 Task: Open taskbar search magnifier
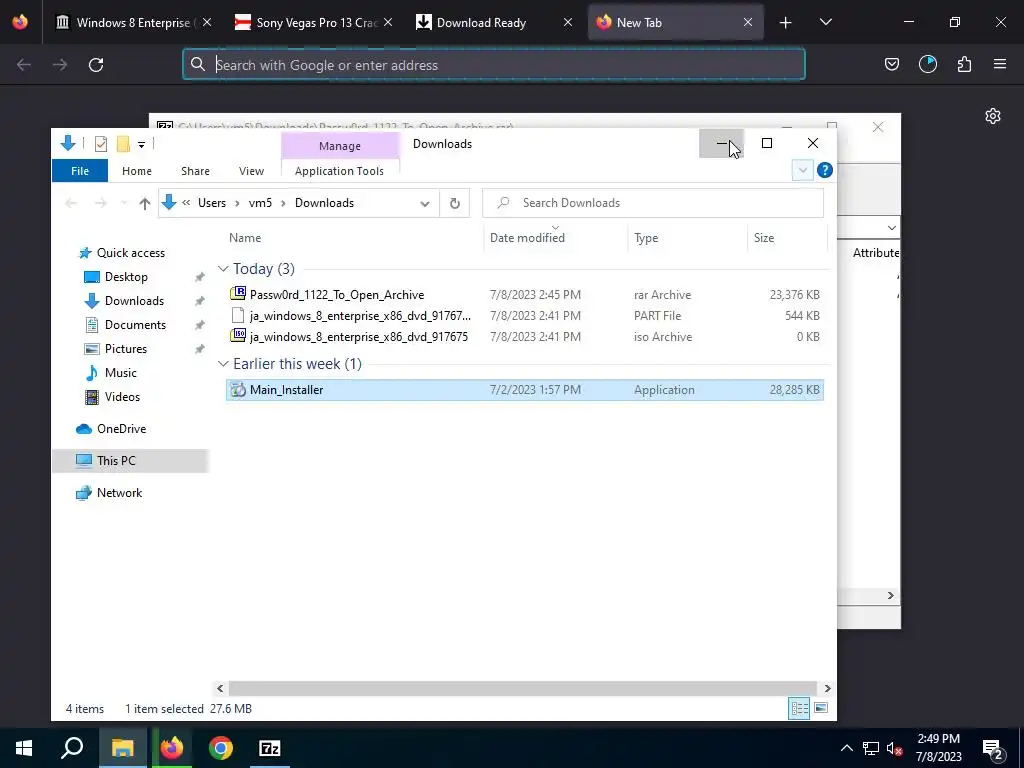tap(72, 748)
